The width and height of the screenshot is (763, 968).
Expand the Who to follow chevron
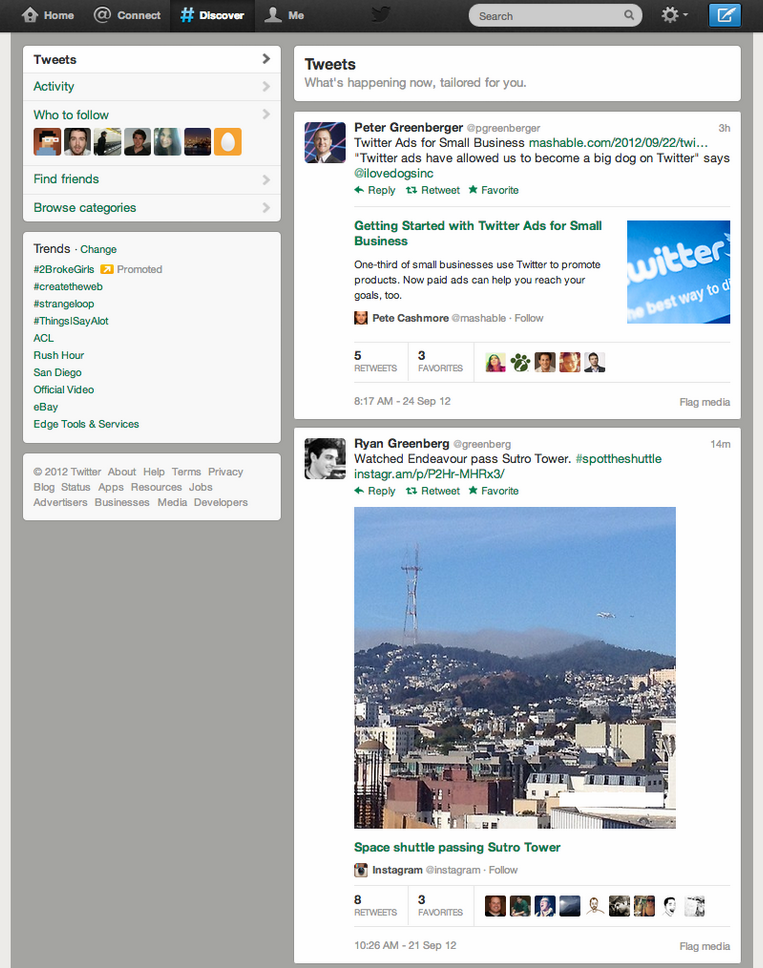coord(266,114)
